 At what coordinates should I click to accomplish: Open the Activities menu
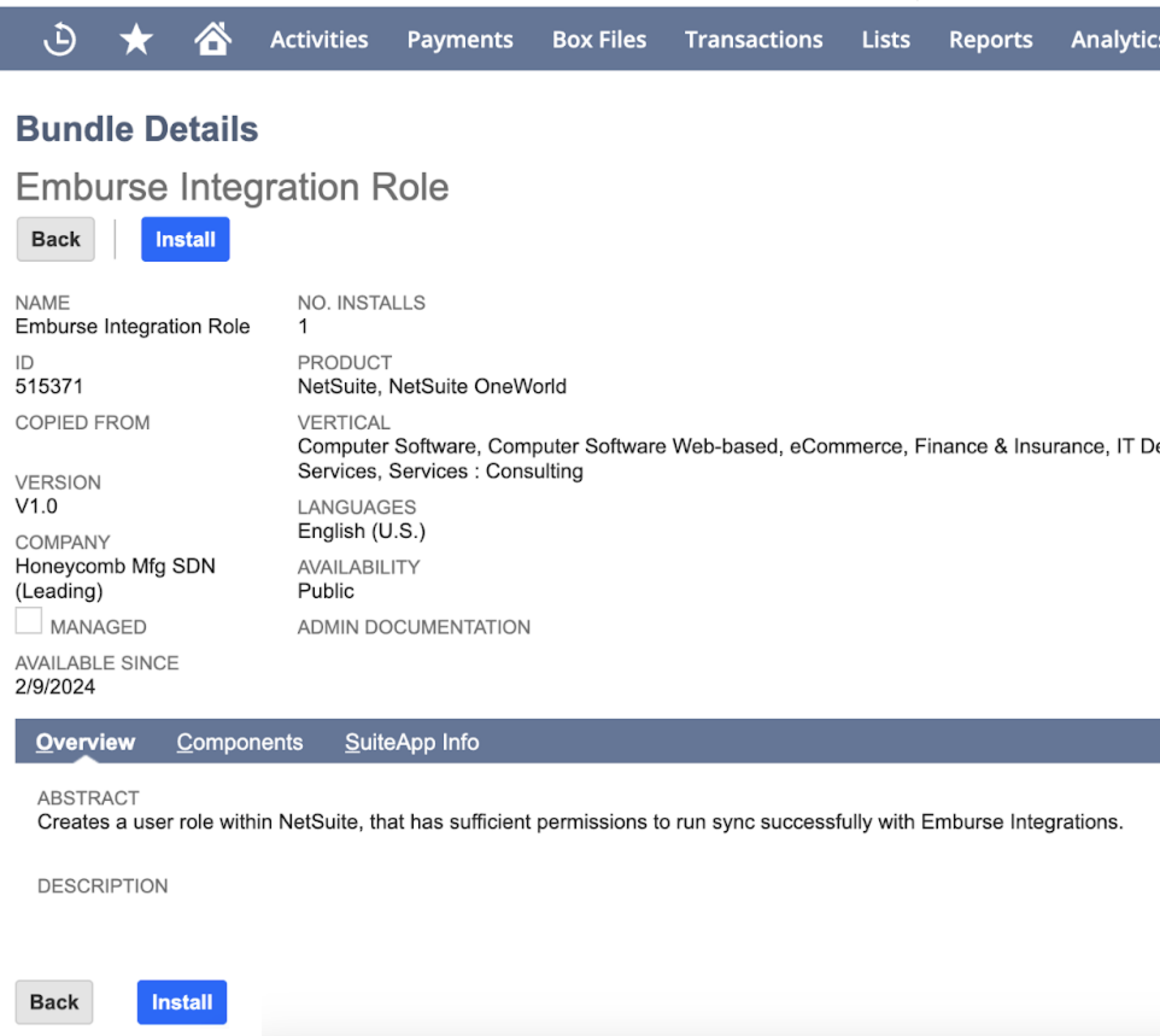click(x=319, y=39)
